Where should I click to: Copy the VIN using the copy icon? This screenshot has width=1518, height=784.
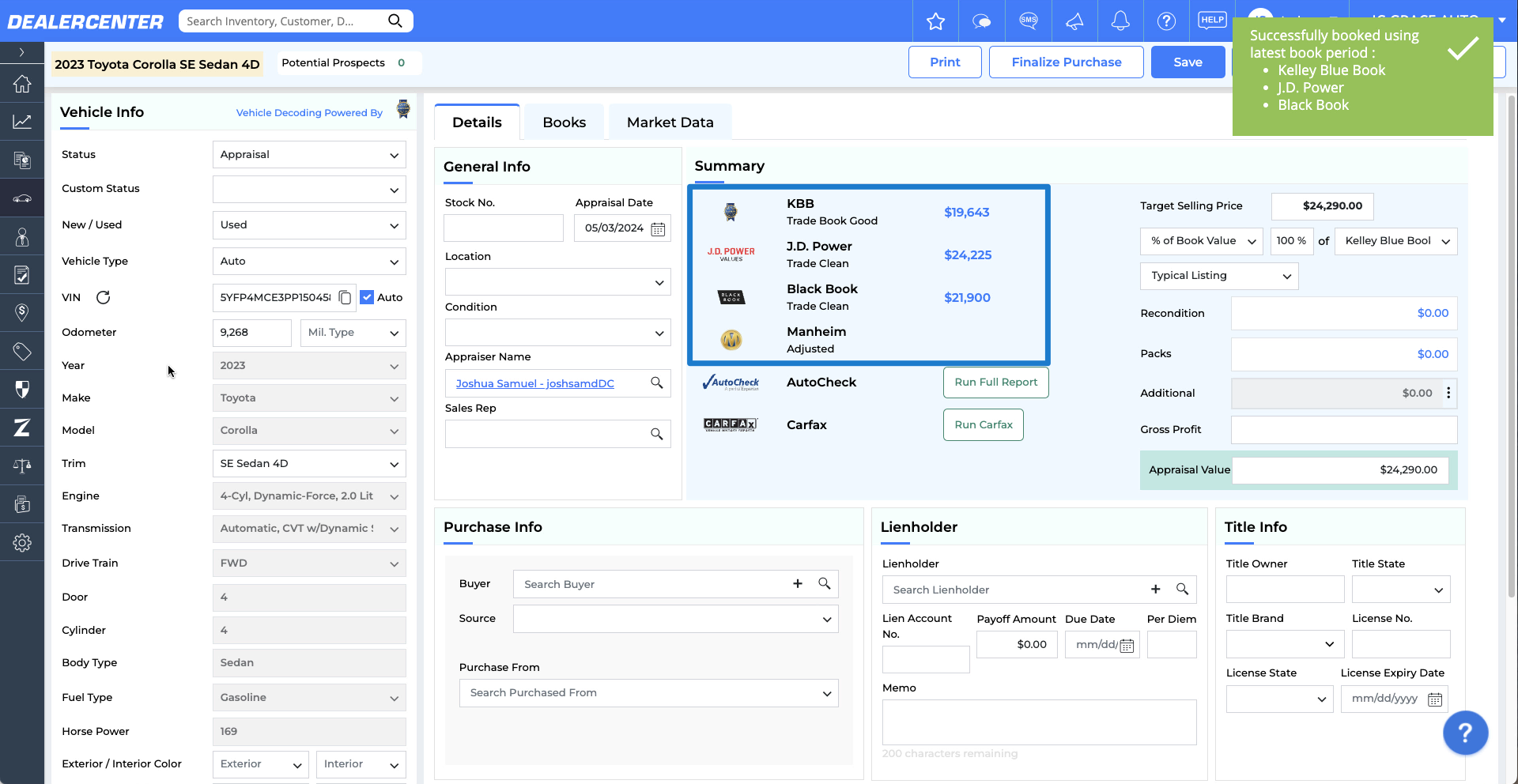(345, 297)
